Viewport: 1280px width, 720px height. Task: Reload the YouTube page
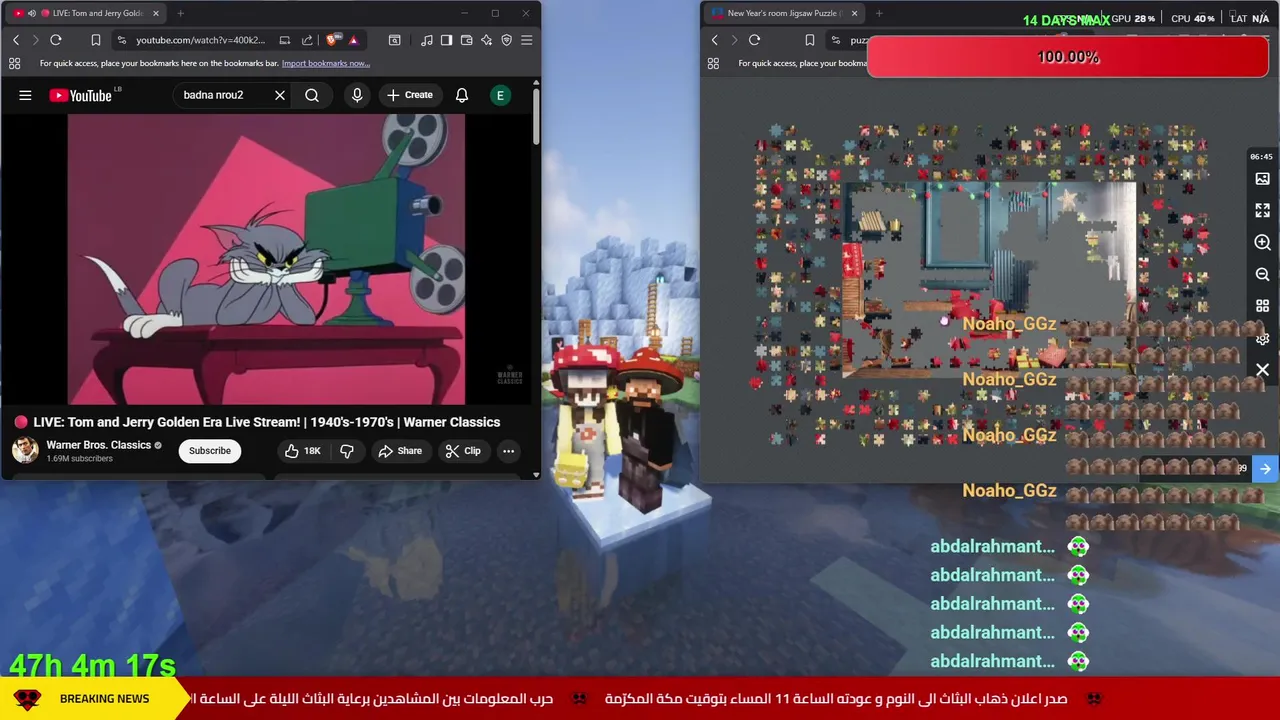tap(56, 40)
